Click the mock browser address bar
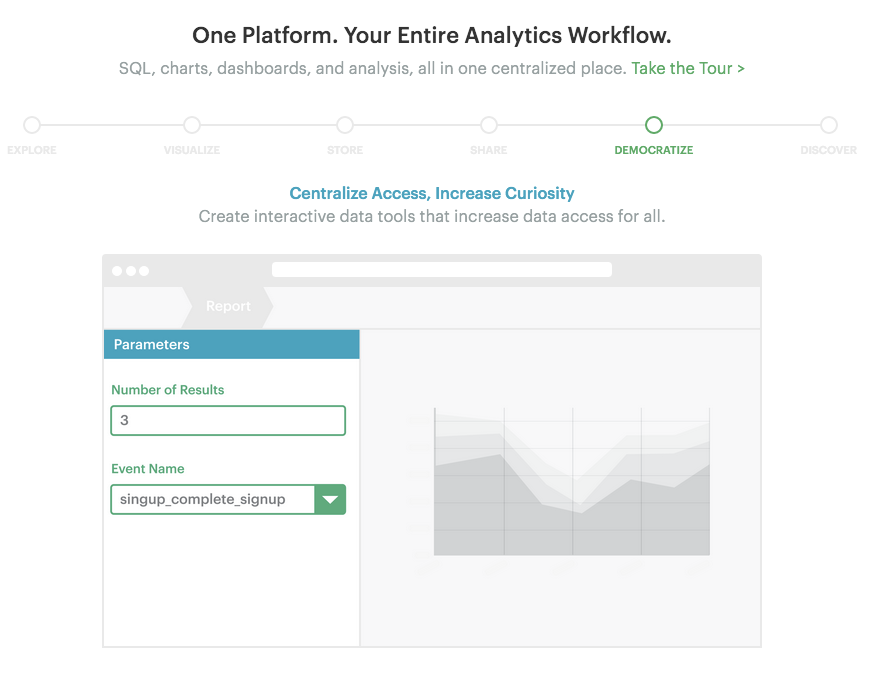The image size is (873, 689). pos(441,270)
